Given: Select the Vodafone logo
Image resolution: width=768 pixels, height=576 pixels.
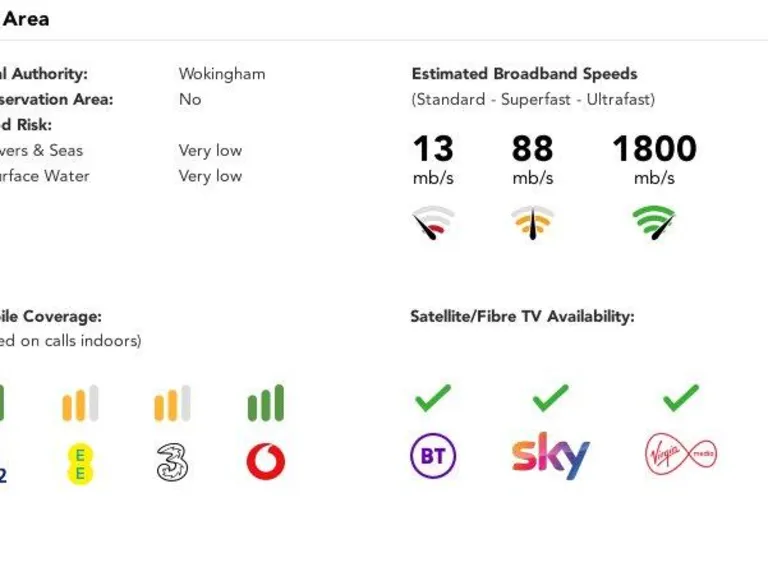Looking at the screenshot, I should 265,461.
